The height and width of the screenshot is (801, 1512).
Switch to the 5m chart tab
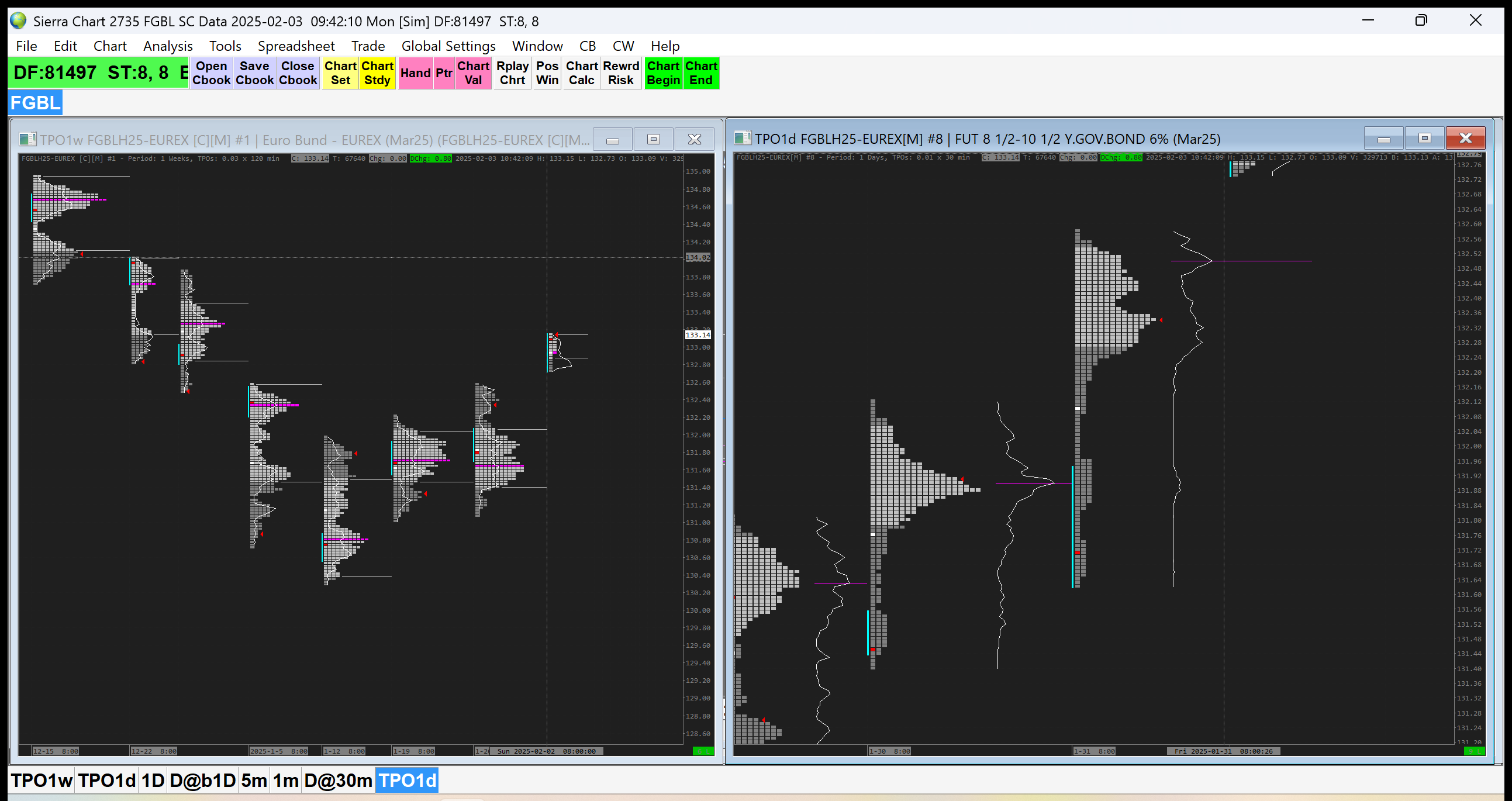click(254, 781)
